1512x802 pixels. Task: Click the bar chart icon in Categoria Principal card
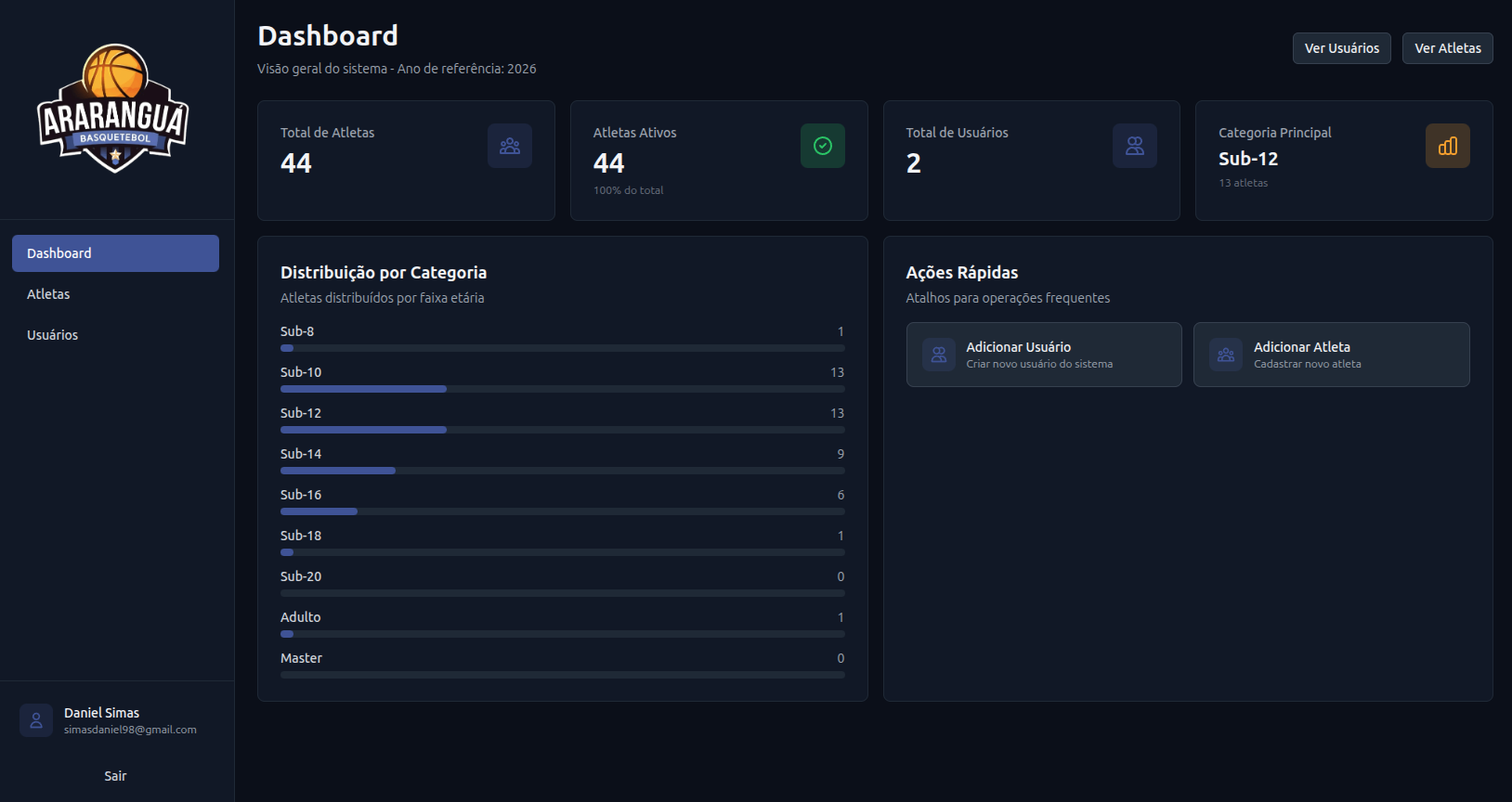point(1448,146)
